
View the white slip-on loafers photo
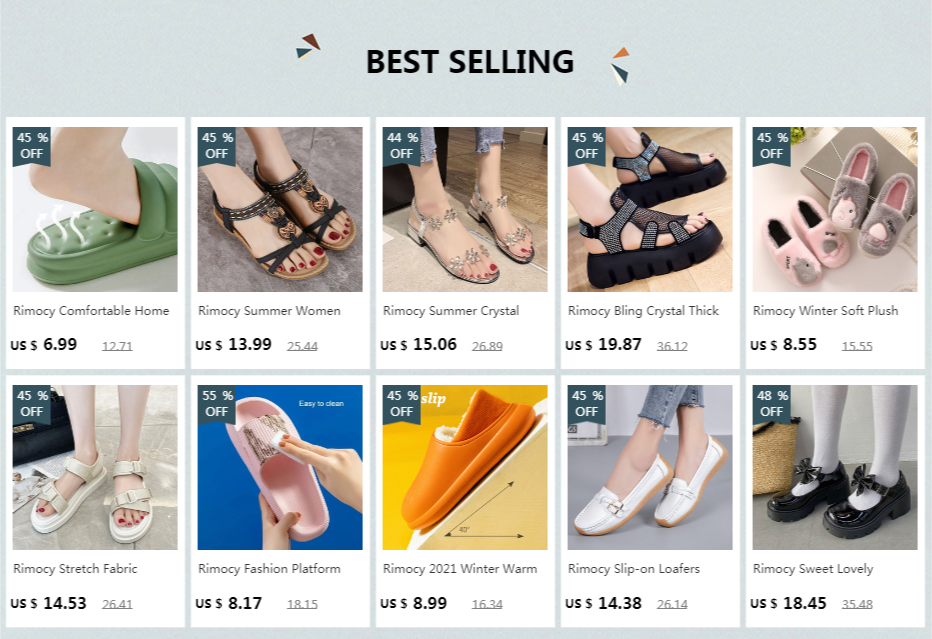point(650,468)
